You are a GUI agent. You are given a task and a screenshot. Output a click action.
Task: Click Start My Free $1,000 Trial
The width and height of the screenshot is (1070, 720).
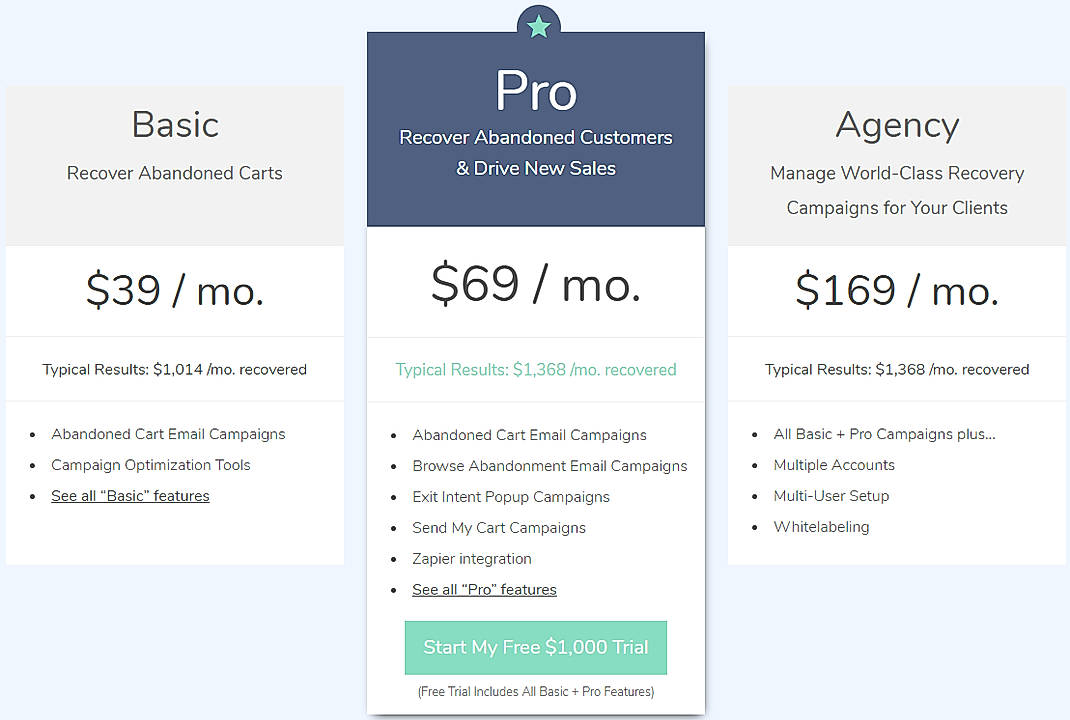[x=535, y=647]
